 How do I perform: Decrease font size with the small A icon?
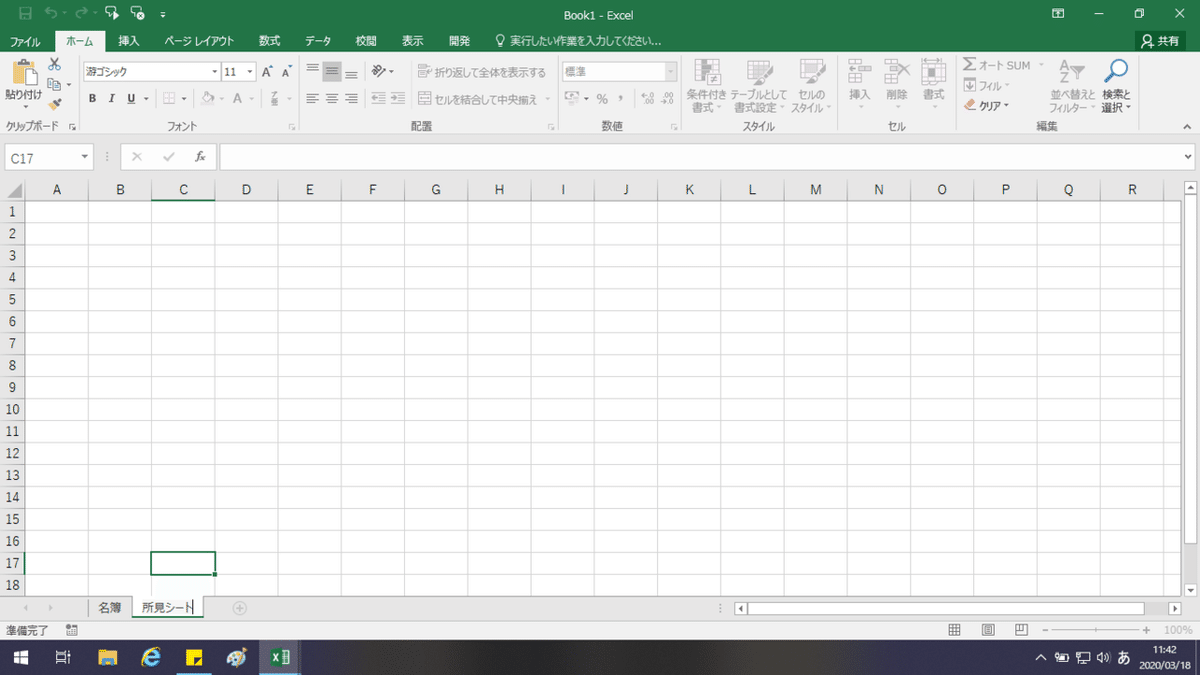coord(287,72)
